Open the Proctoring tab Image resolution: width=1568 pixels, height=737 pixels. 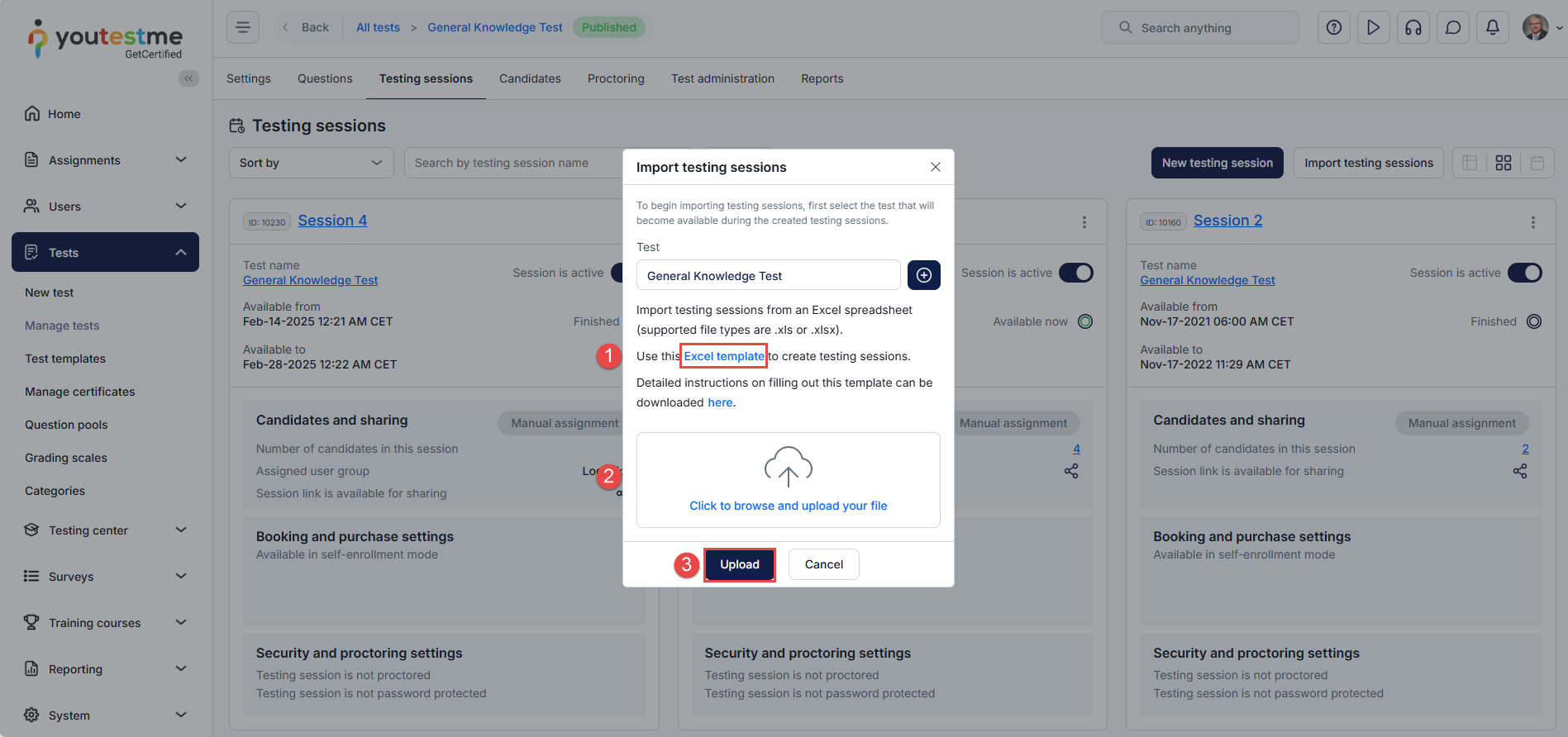[x=616, y=78]
